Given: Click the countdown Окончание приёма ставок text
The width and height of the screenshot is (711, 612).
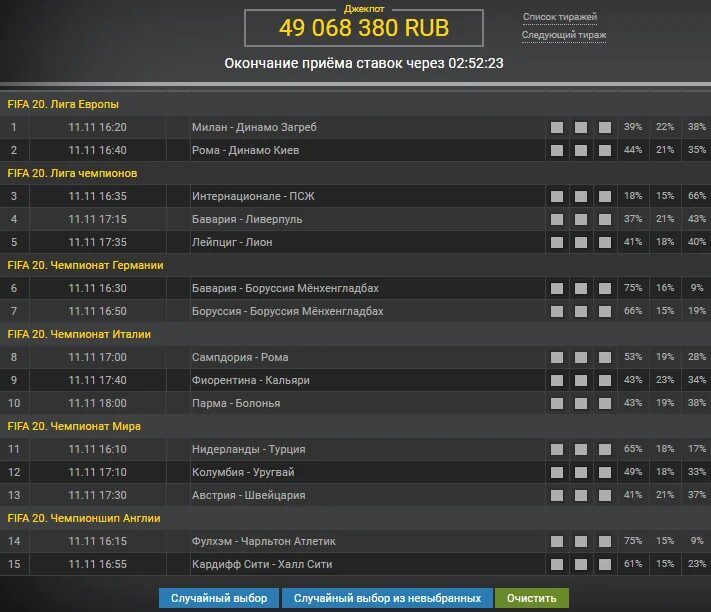Looking at the screenshot, I should 364,63.
